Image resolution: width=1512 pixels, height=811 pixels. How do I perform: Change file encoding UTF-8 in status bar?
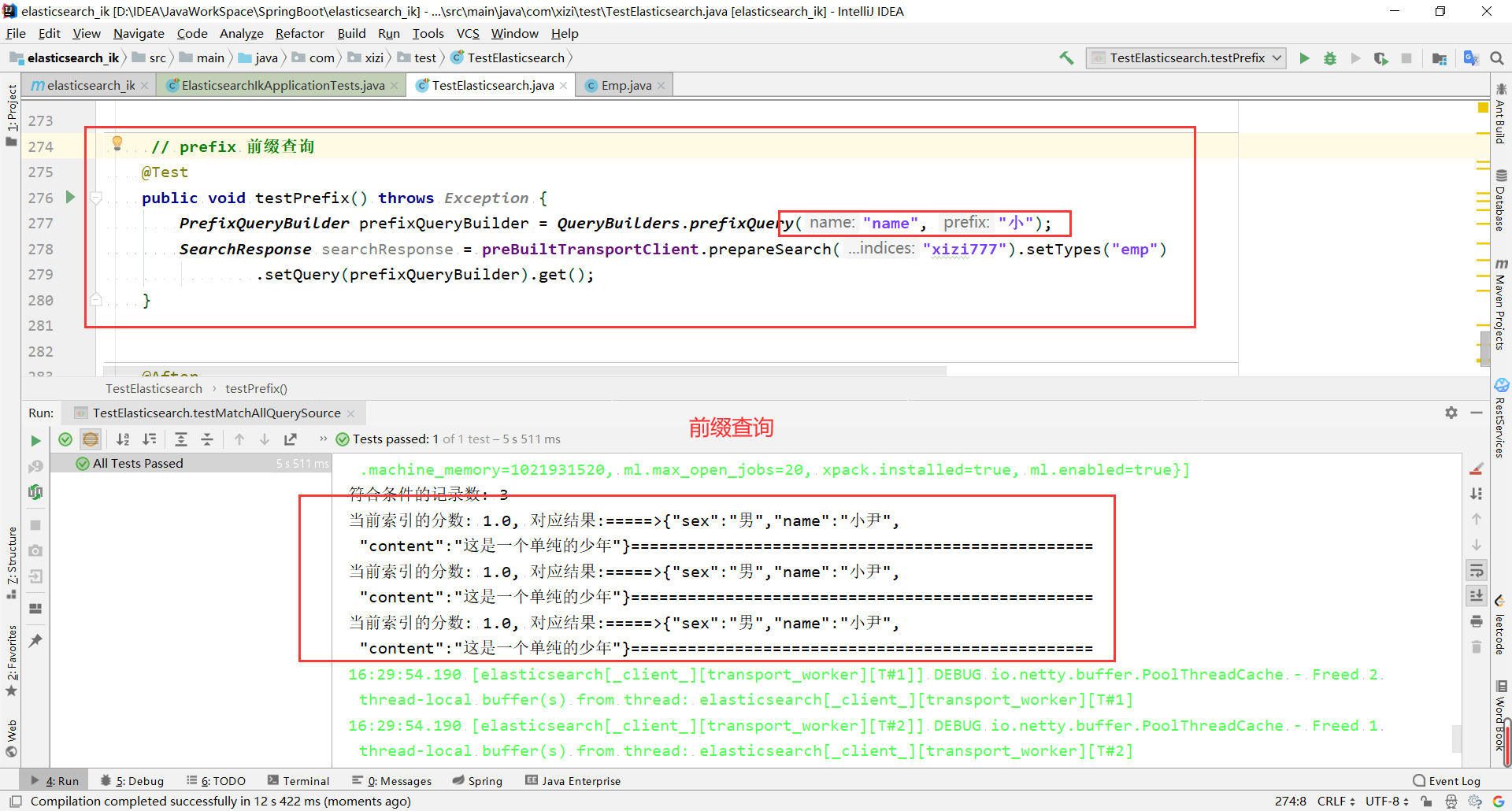pyautogui.click(x=1387, y=802)
